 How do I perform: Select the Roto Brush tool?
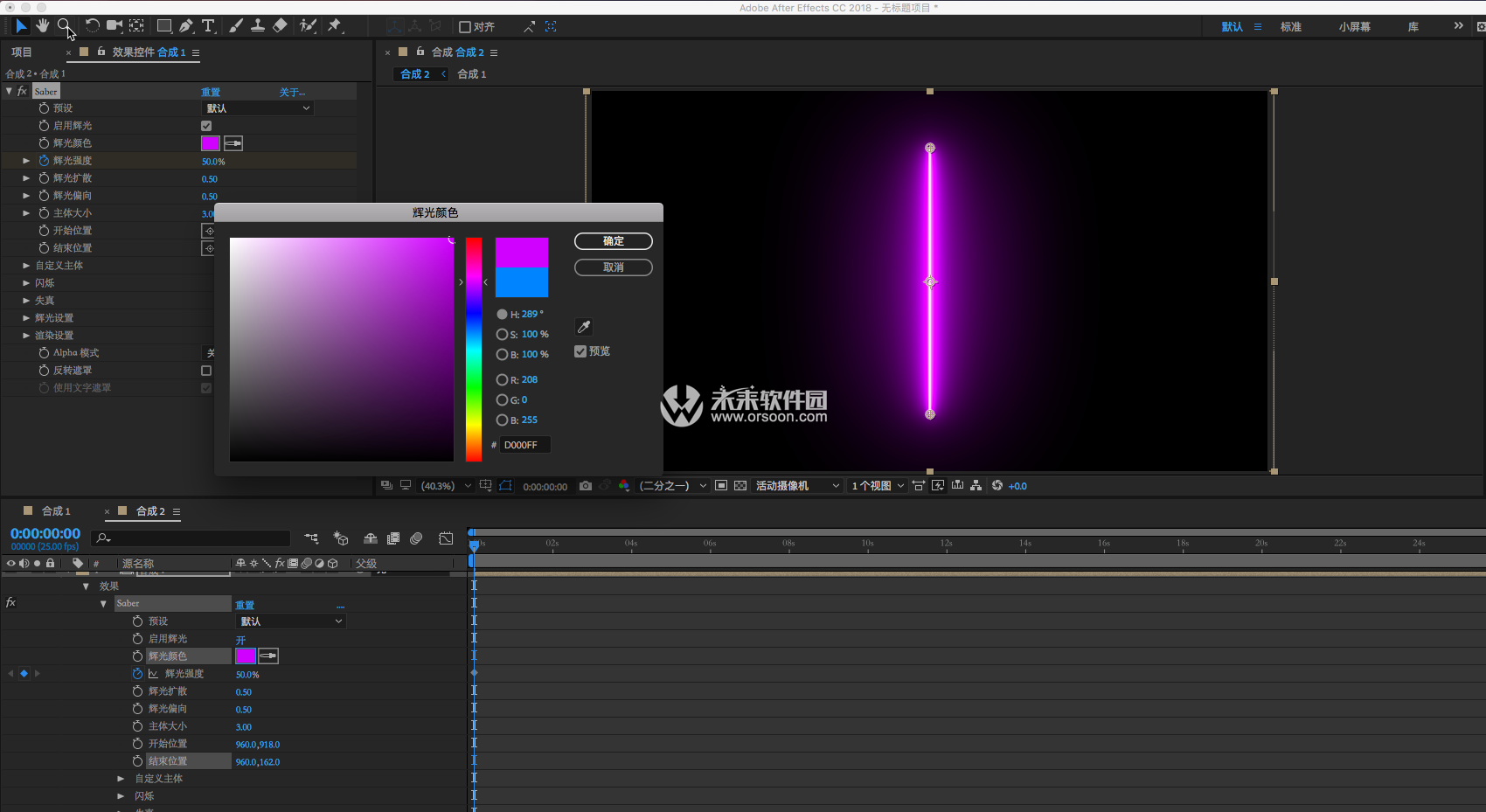tap(308, 26)
